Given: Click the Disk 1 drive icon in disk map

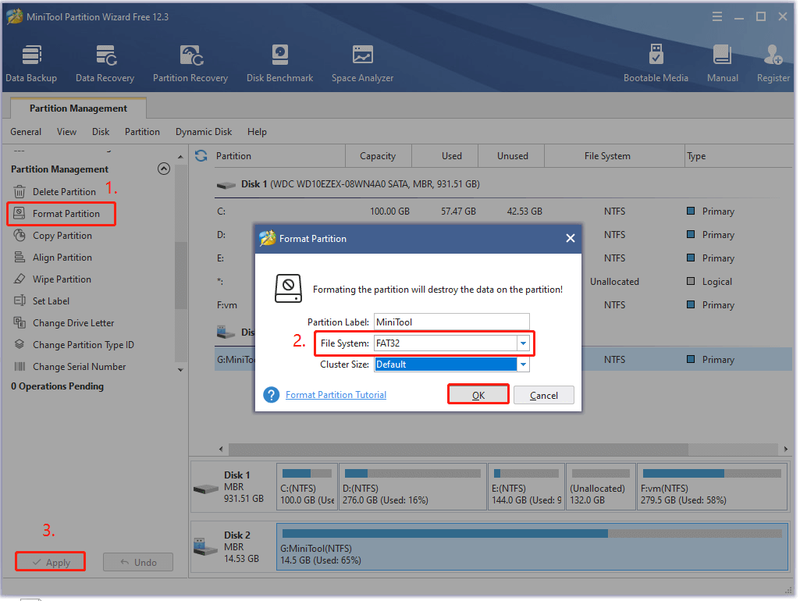Looking at the screenshot, I should (x=206, y=489).
